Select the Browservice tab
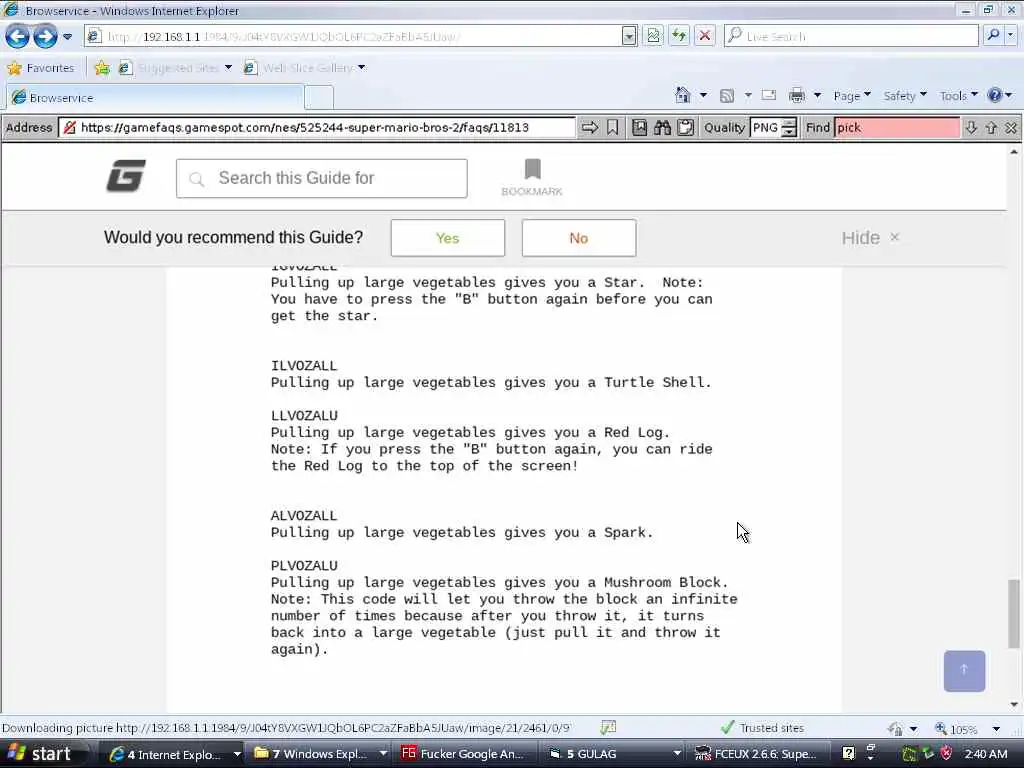This screenshot has height=768, width=1024. tap(155, 97)
